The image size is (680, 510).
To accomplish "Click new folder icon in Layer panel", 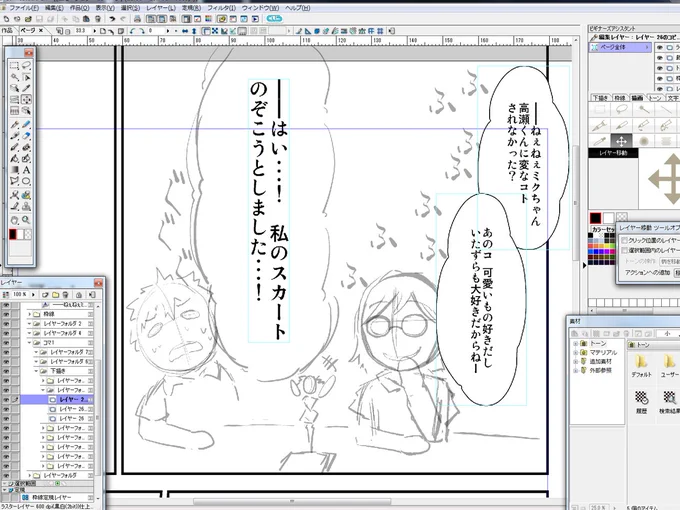I will click(56, 294).
